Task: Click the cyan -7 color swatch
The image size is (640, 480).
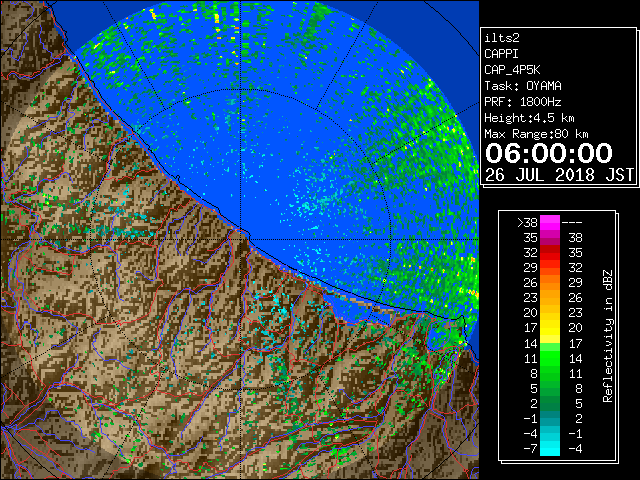Action: pyautogui.click(x=550, y=448)
